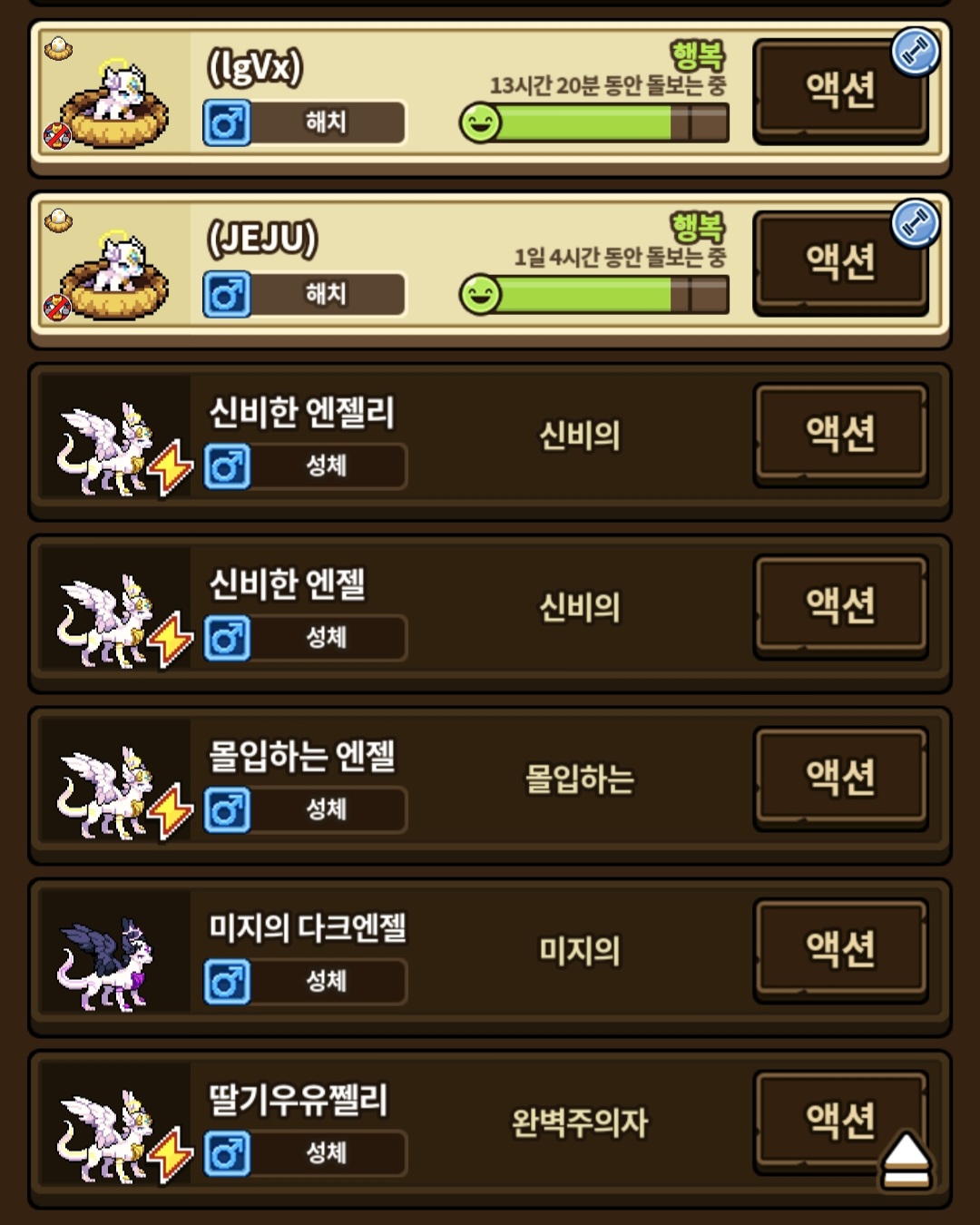Open 액션 menu for 몰입하는 엔젤
Screen dimensions: 980x1225
click(840, 778)
